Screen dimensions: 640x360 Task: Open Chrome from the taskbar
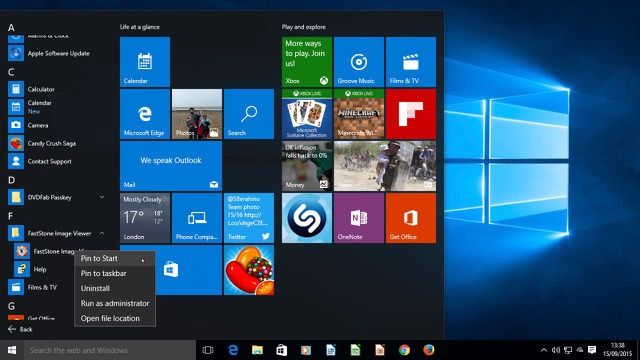point(404,350)
